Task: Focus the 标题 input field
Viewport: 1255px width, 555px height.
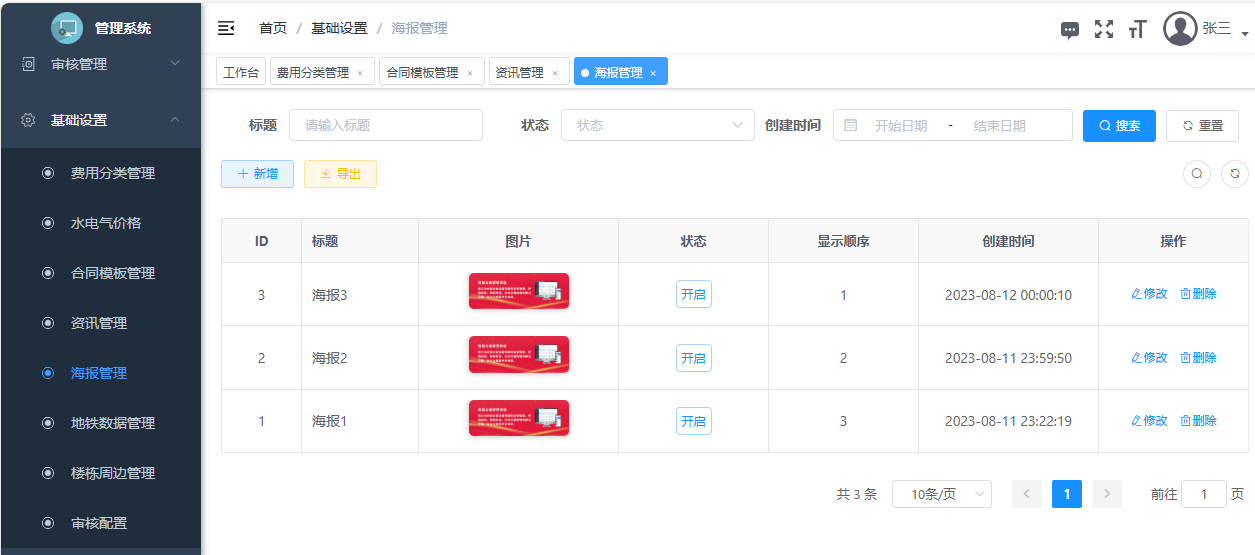Action: [385, 126]
